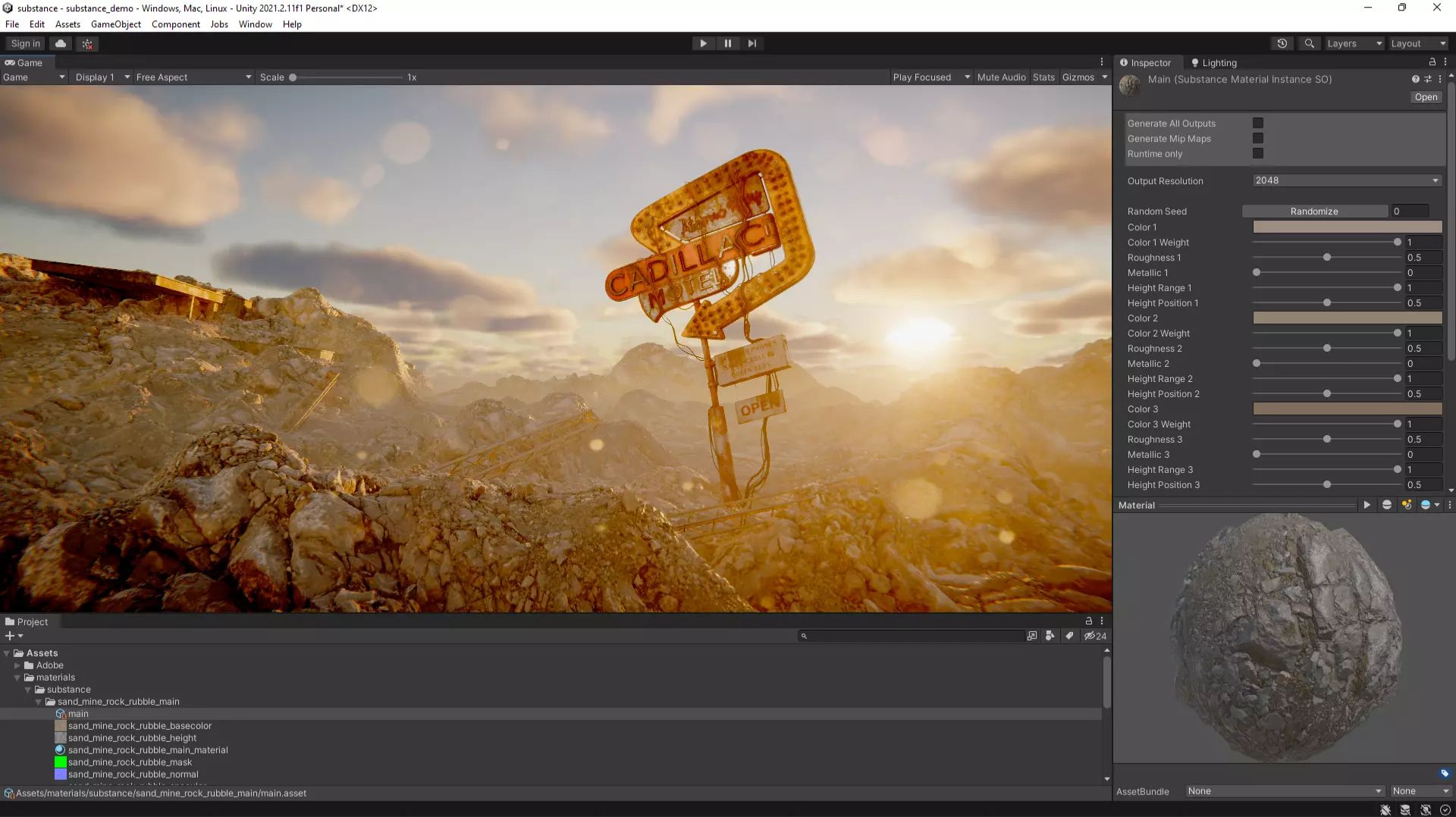
Task: Open the Window menu
Action: 255,23
